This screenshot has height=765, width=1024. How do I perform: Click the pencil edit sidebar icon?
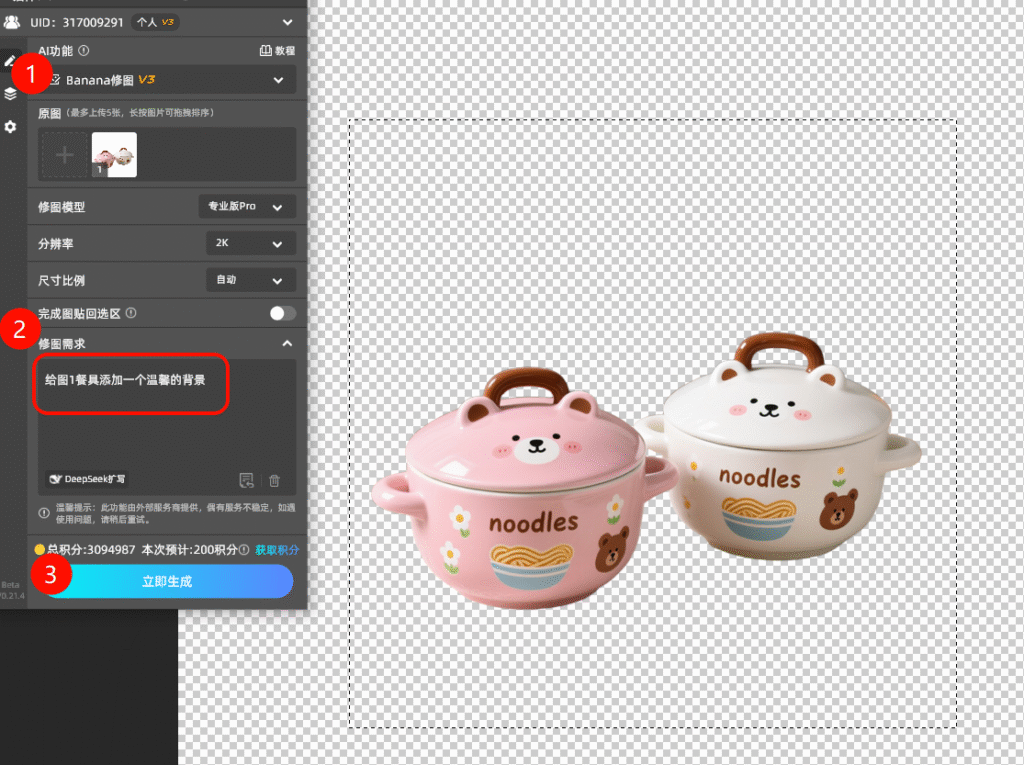(x=10, y=61)
